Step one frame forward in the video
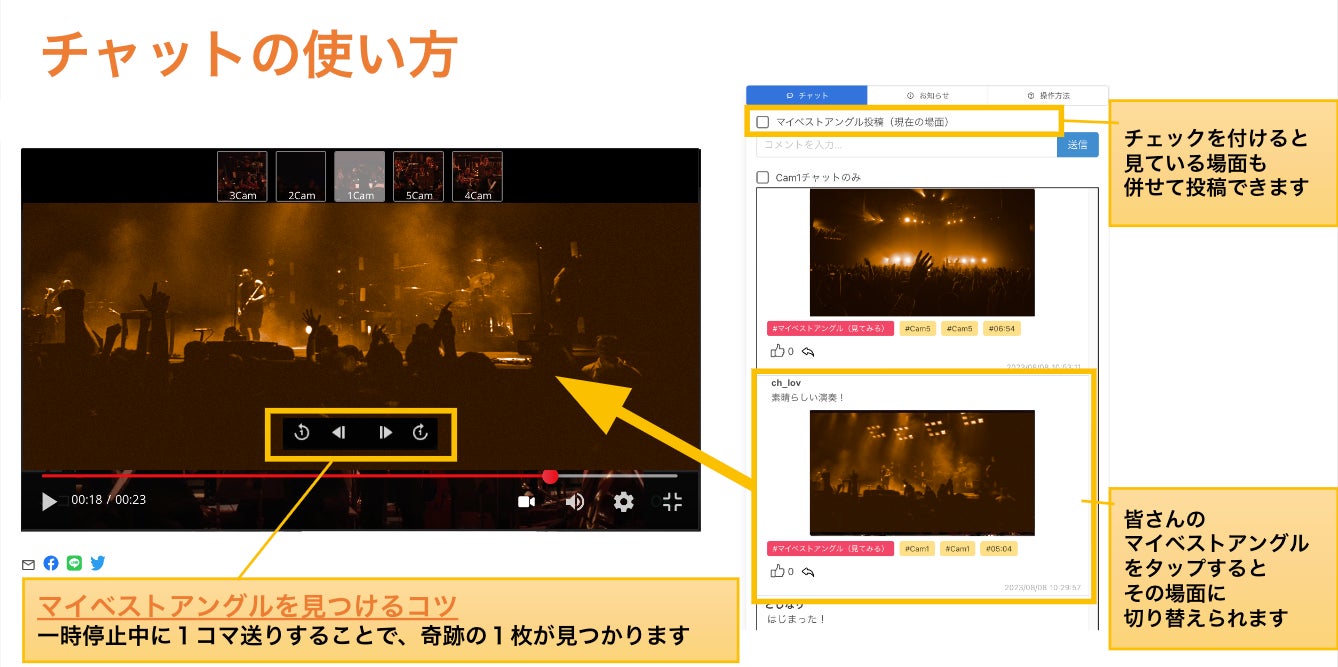 point(385,433)
